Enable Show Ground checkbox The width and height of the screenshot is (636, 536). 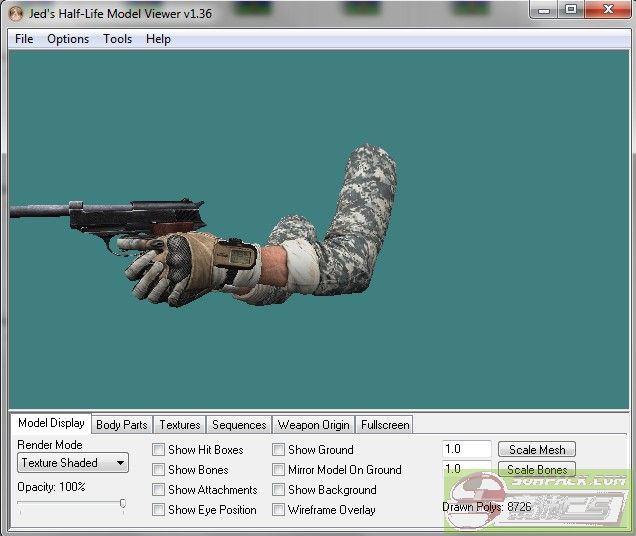point(279,450)
